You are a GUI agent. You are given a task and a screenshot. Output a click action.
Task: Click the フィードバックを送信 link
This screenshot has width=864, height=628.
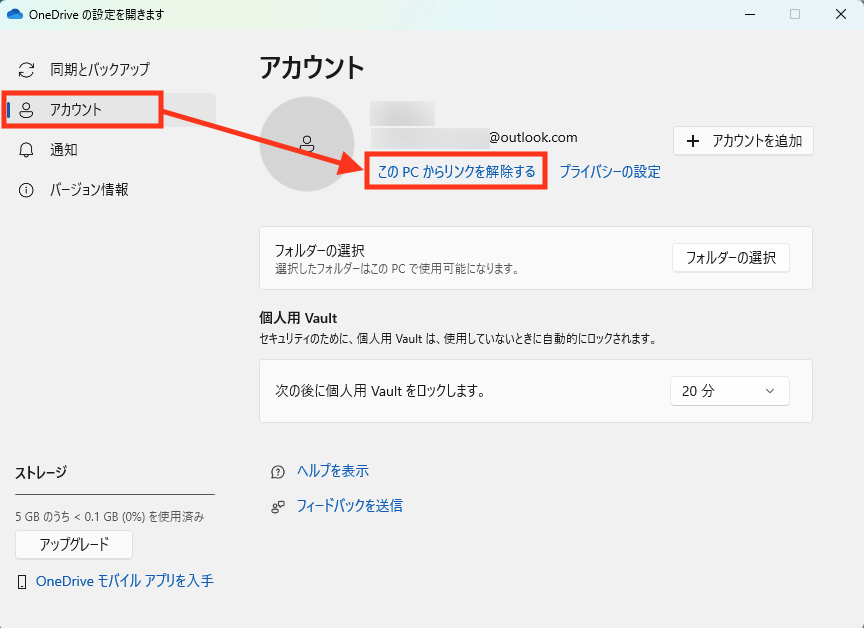click(x=349, y=506)
